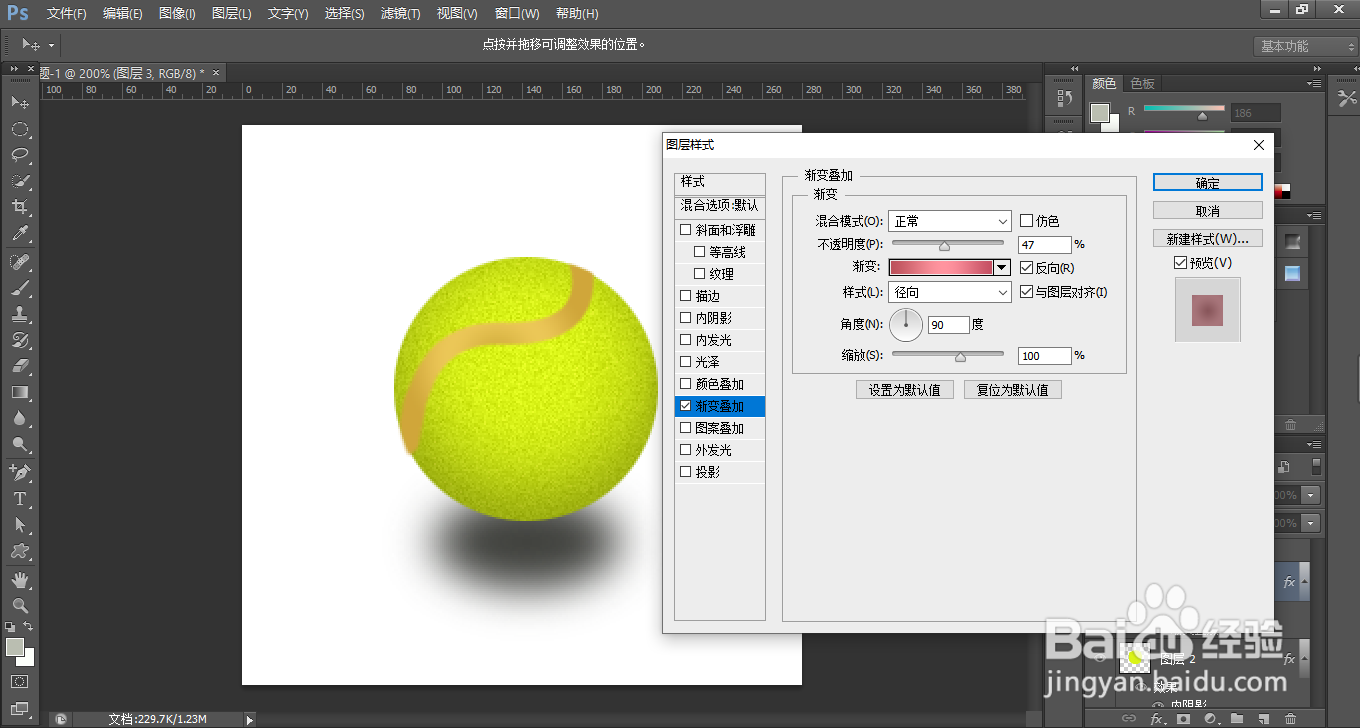This screenshot has width=1360, height=728.
Task: Click the layer fx styles icon
Action: pyautogui.click(x=1157, y=718)
